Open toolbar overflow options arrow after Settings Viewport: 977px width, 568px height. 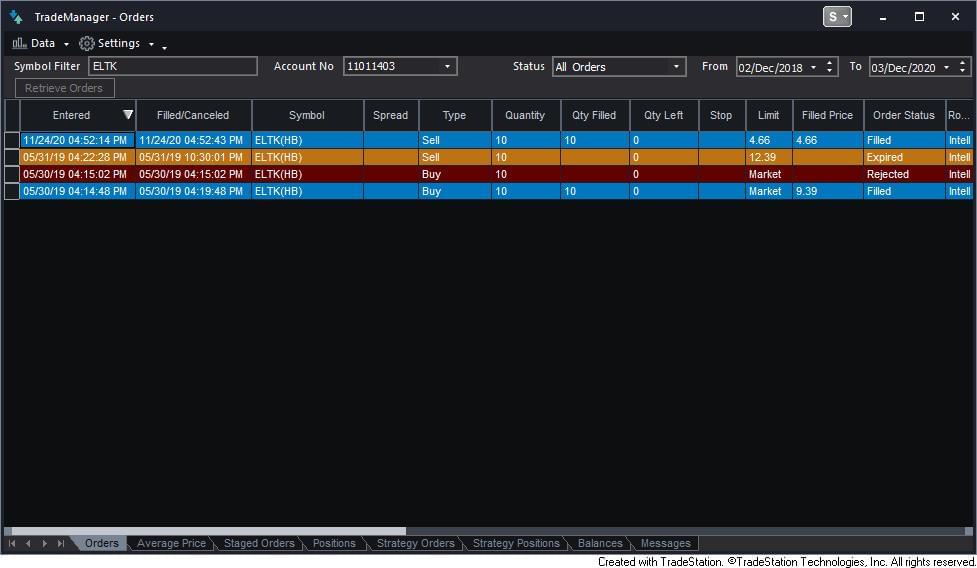[164, 47]
